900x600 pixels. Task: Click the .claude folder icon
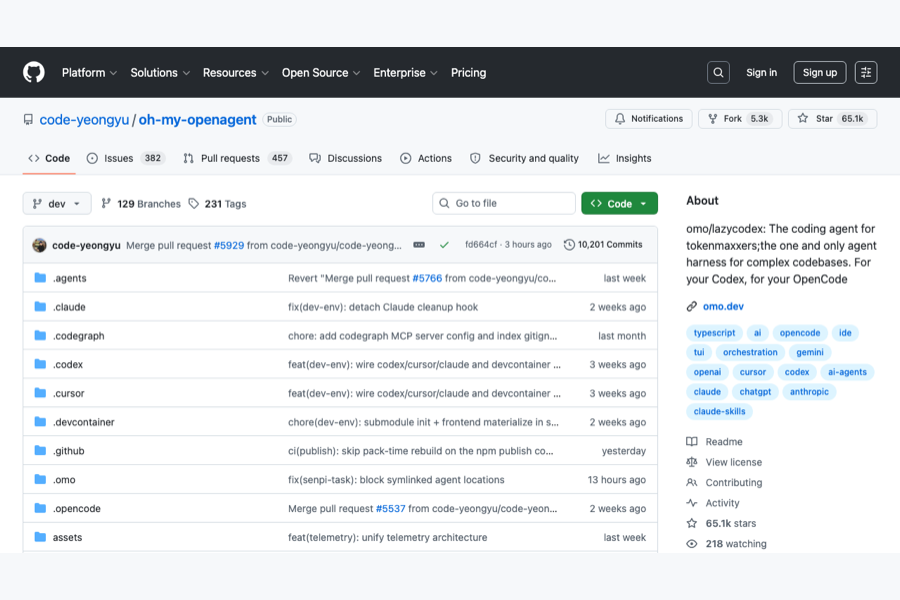pyautogui.click(x=40, y=307)
